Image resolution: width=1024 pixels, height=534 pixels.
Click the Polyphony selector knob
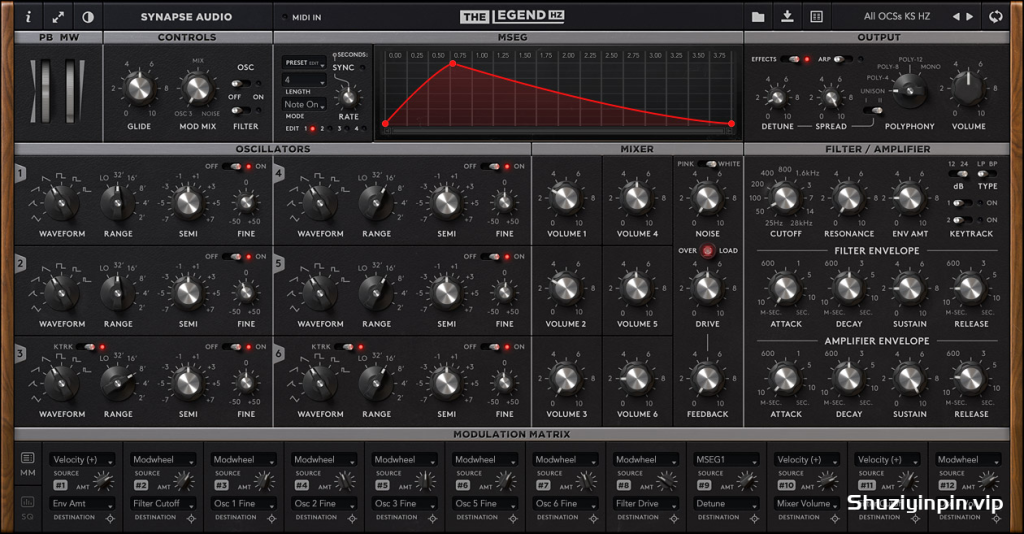click(909, 91)
